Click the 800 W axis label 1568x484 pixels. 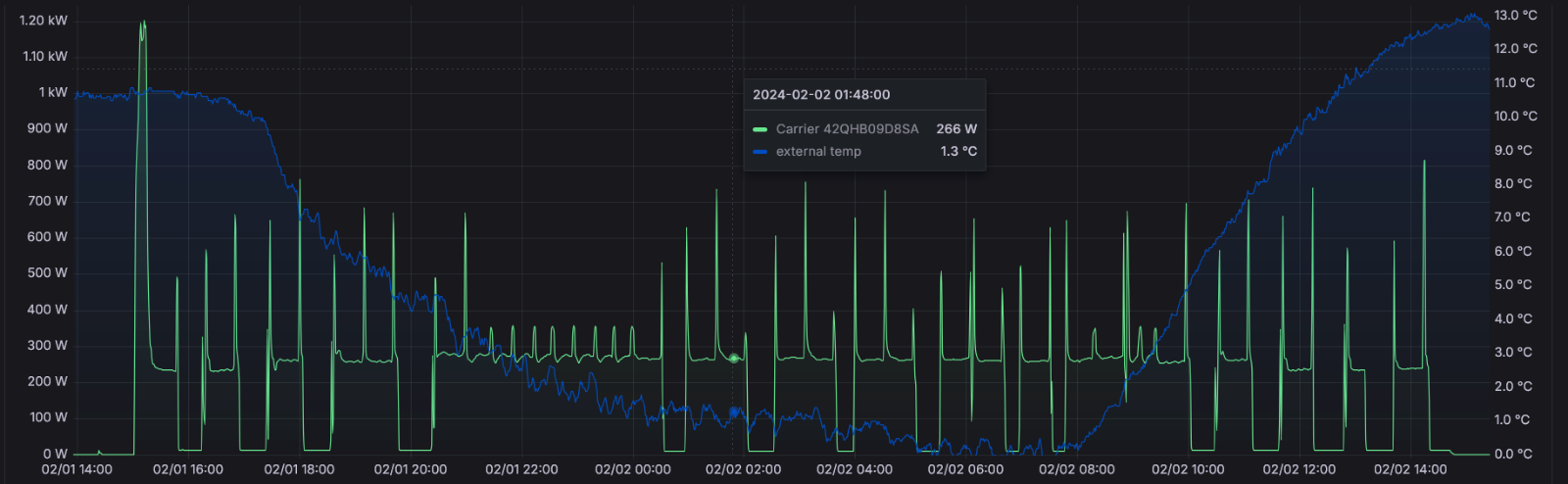click(48, 165)
